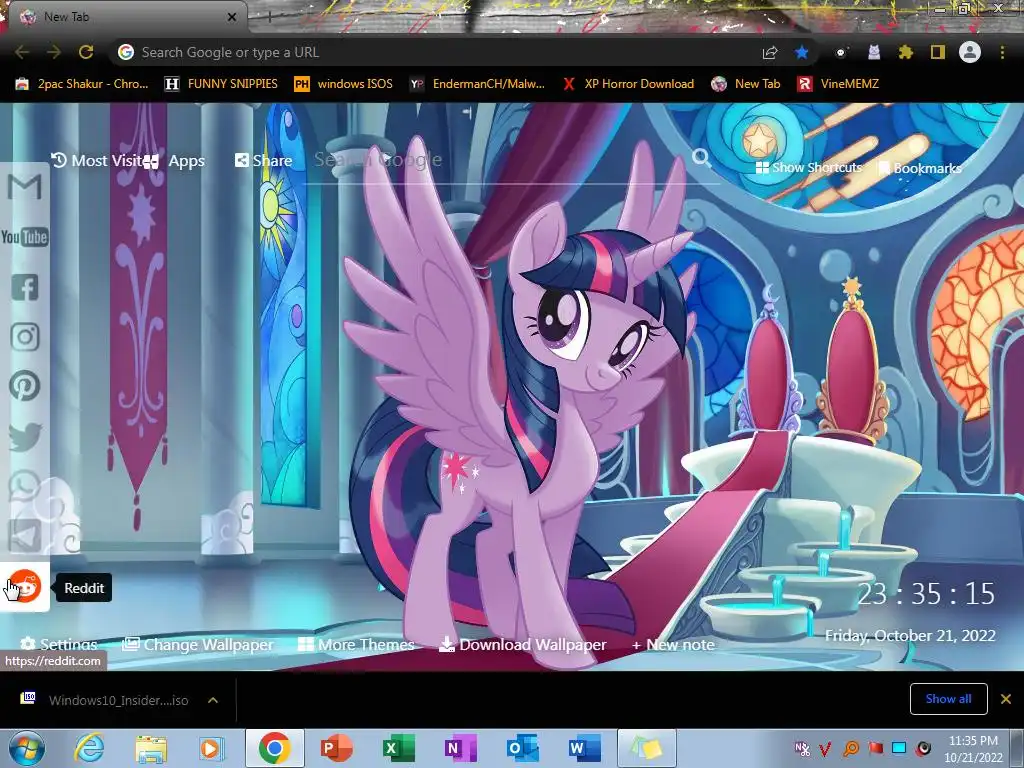
Task: Open the Instagram sidebar shortcut
Action: [25, 337]
